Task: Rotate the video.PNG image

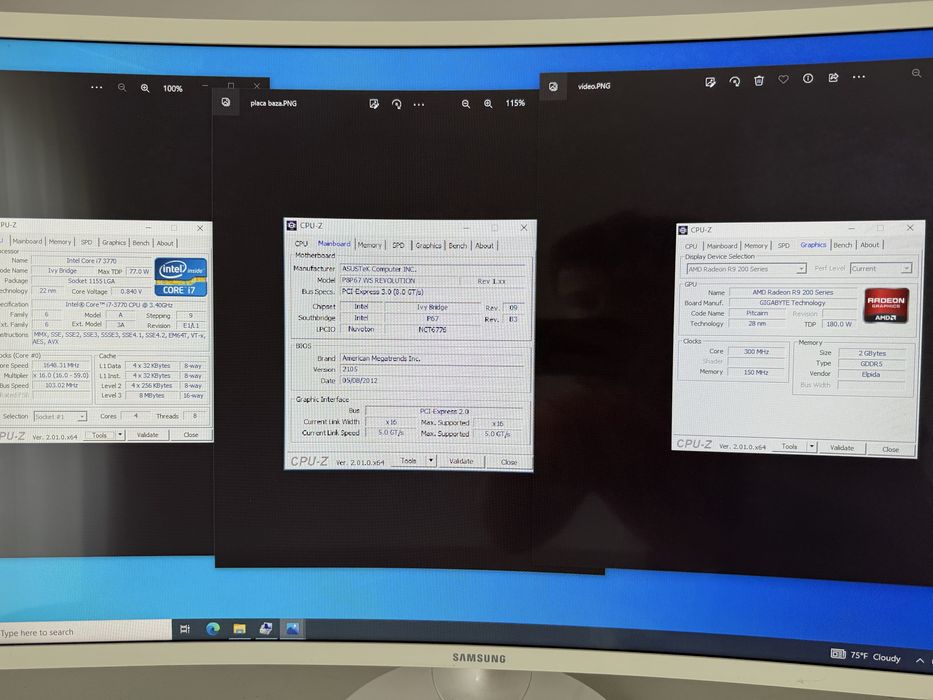Action: (735, 82)
